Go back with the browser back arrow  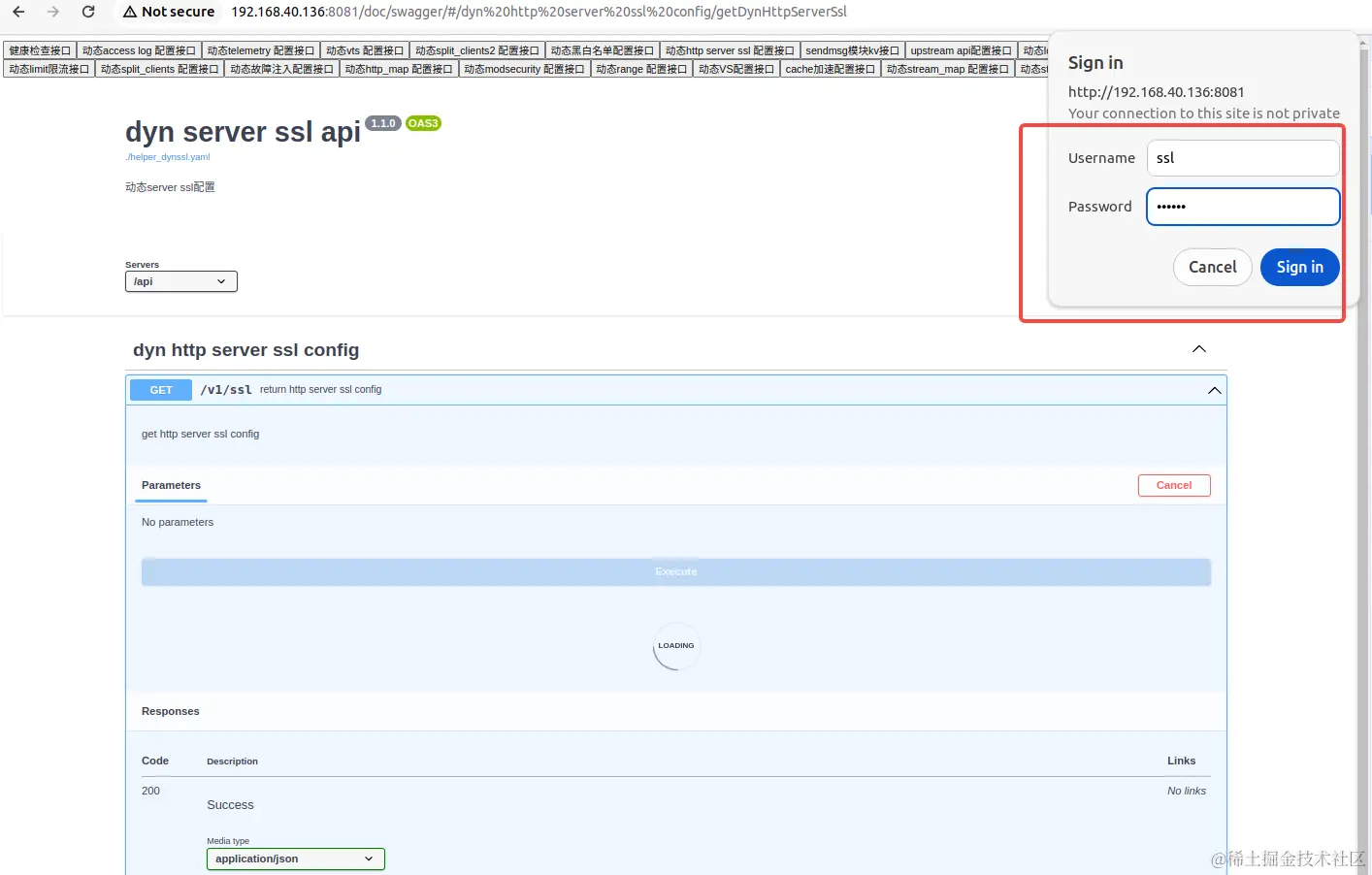click(18, 12)
